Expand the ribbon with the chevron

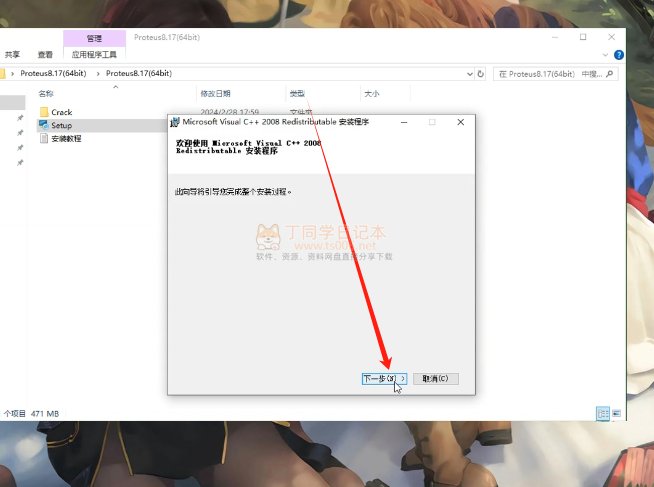click(x=605, y=55)
